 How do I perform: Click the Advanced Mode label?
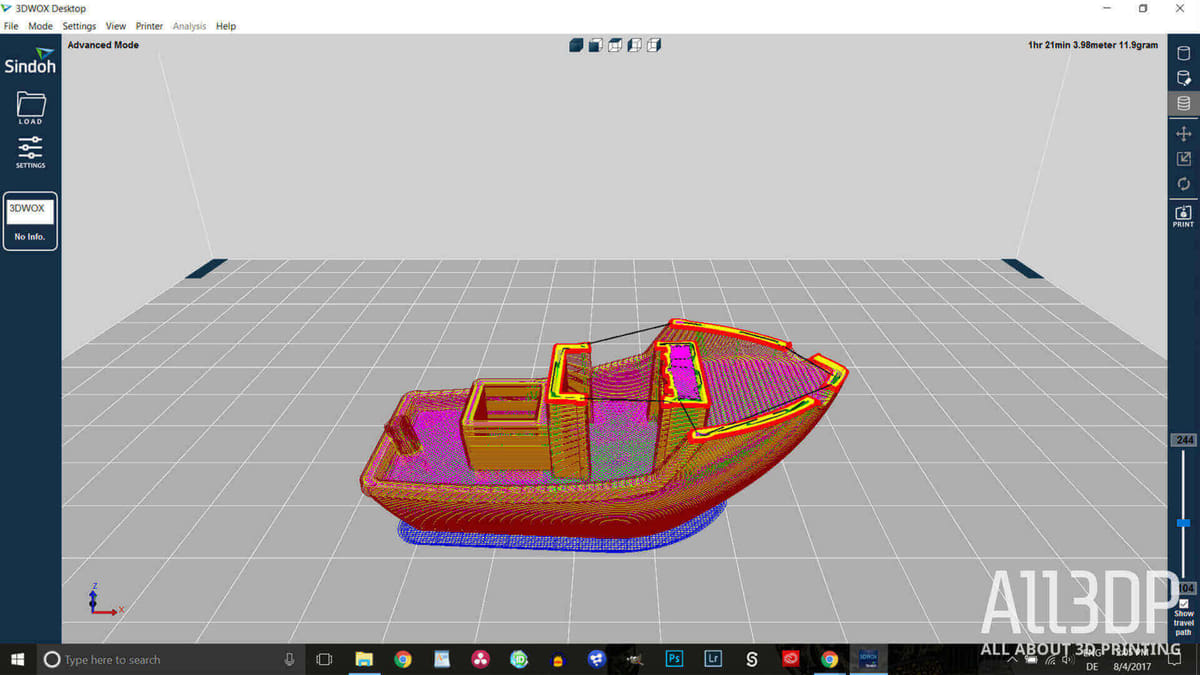tap(103, 45)
